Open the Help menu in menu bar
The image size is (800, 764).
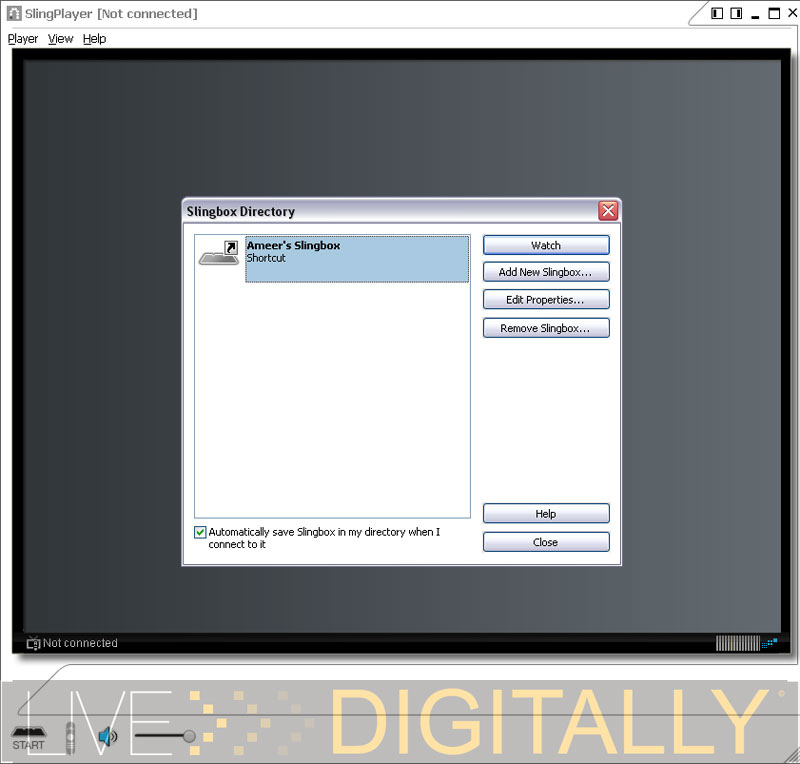[x=94, y=39]
